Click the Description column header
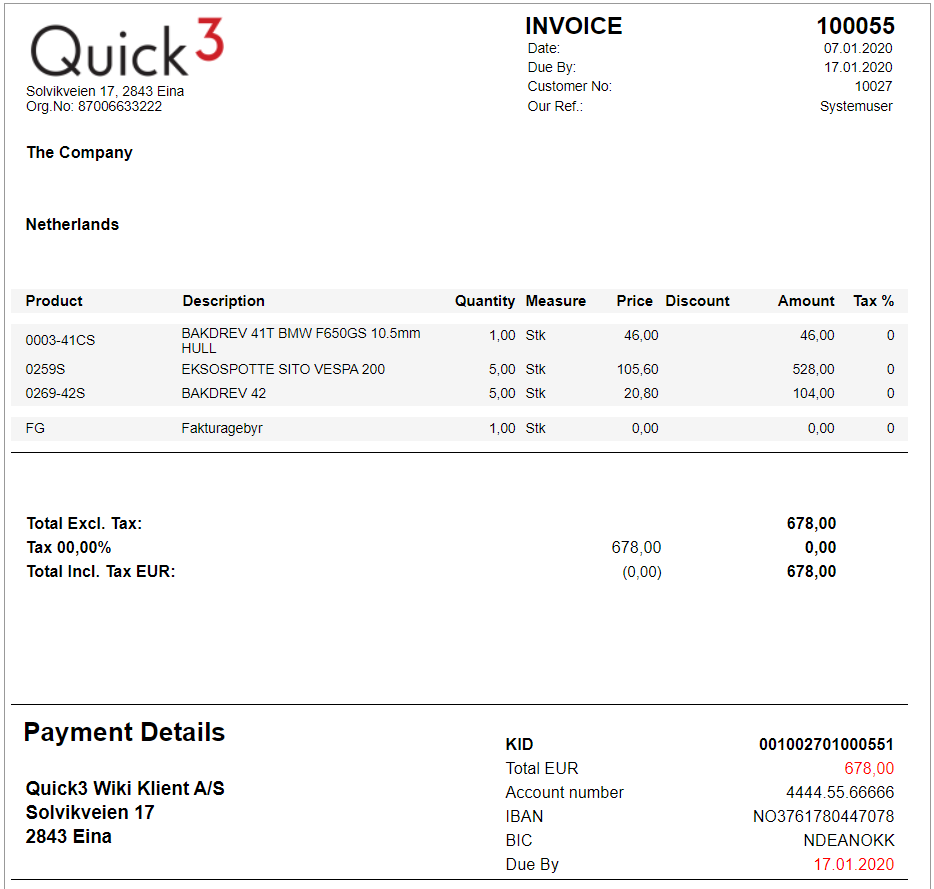This screenshot has width=934, height=889. [223, 301]
